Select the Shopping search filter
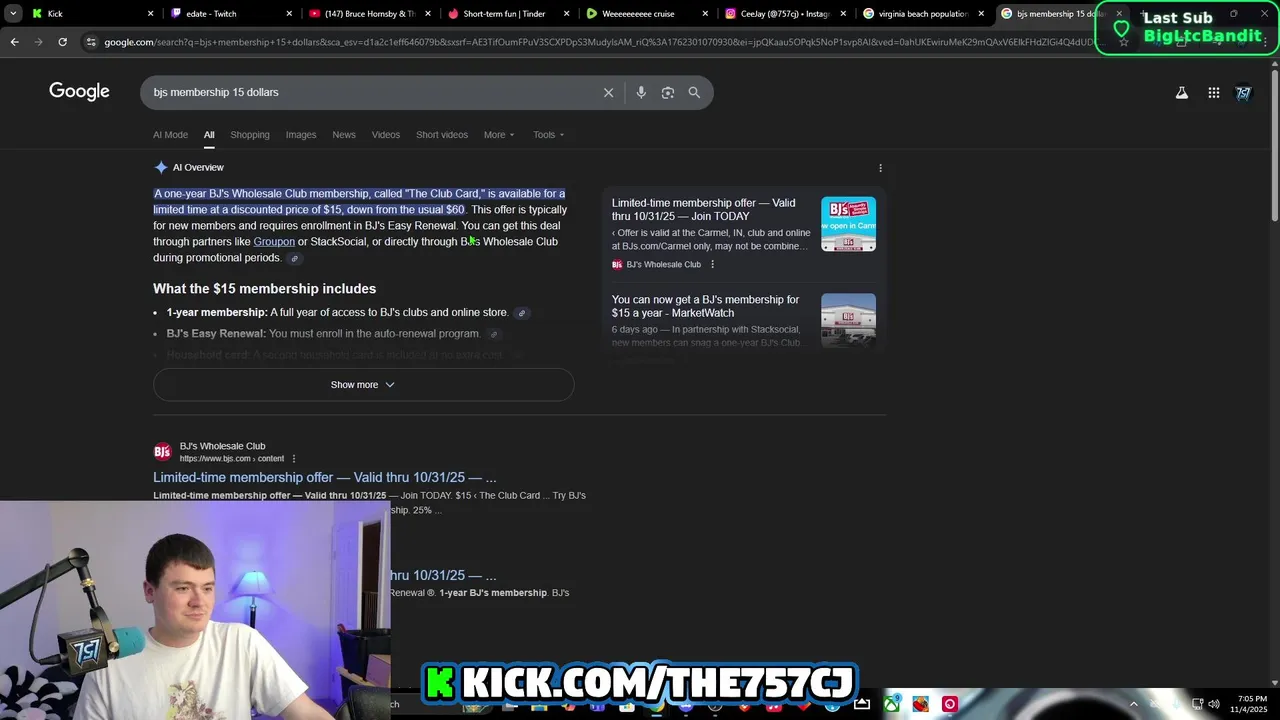The height and width of the screenshot is (720, 1280). pyautogui.click(x=250, y=135)
